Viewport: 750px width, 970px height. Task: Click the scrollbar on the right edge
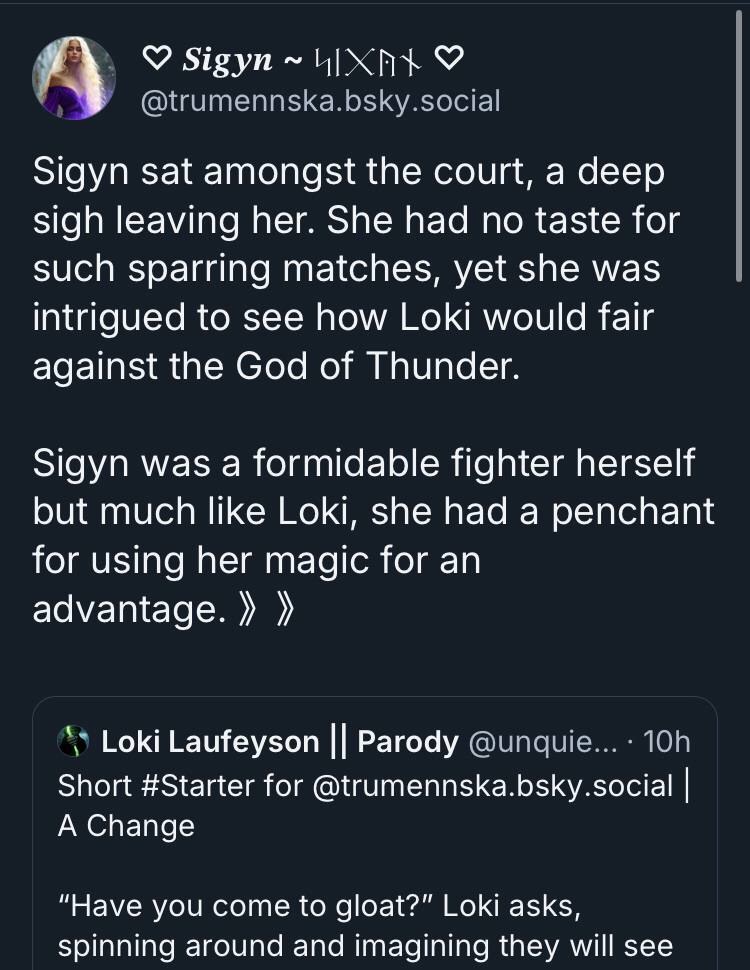(738, 140)
